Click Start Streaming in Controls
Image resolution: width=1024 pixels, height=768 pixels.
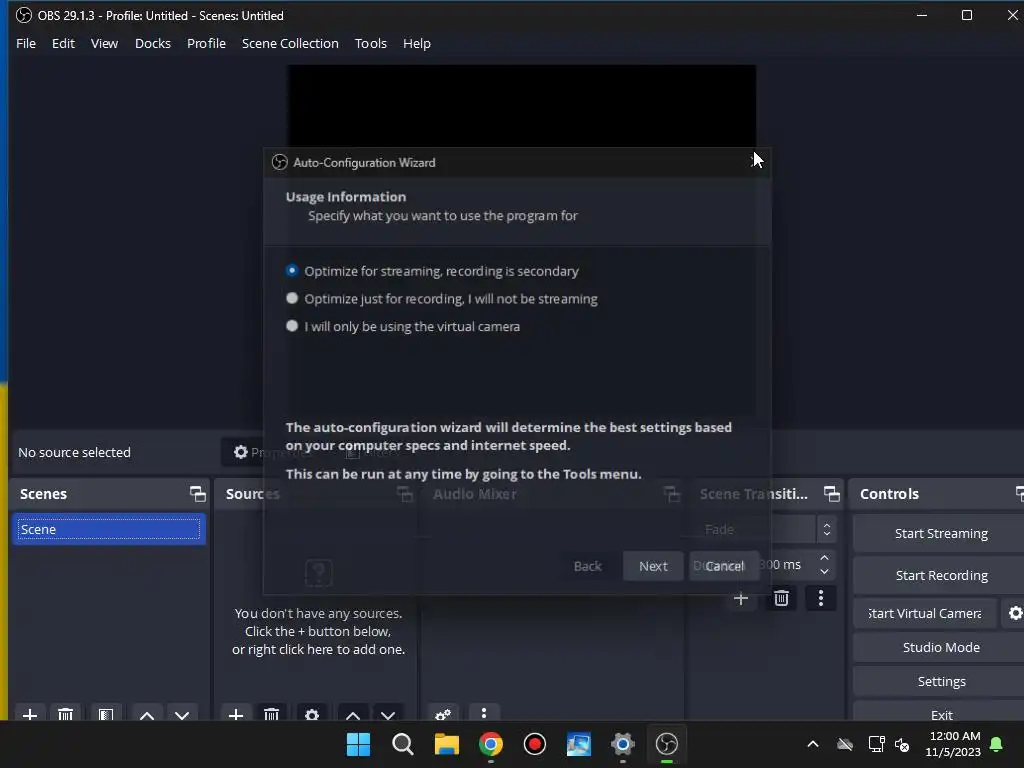[940, 534]
